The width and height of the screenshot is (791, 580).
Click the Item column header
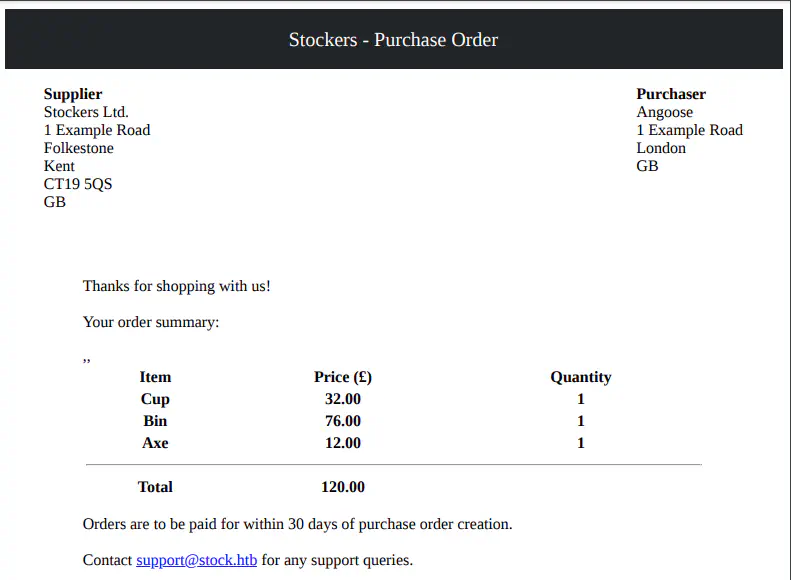point(155,377)
